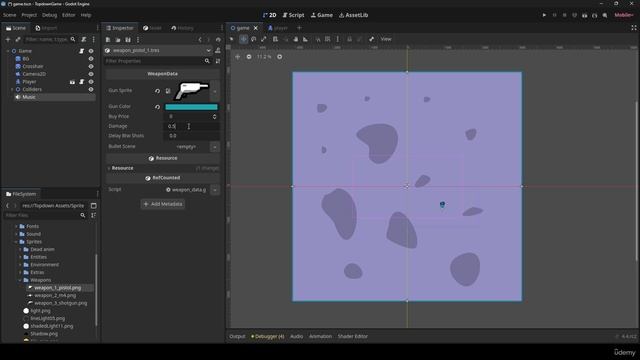Open the Mobile renderer selector
This screenshot has height=360, width=640.
click(624, 15)
